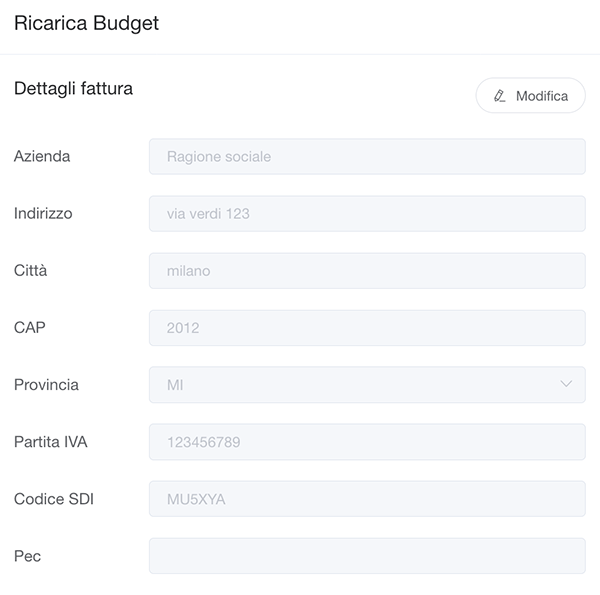This screenshot has width=600, height=595.
Task: Expand the Provincia chevron arrow
Action: click(567, 384)
